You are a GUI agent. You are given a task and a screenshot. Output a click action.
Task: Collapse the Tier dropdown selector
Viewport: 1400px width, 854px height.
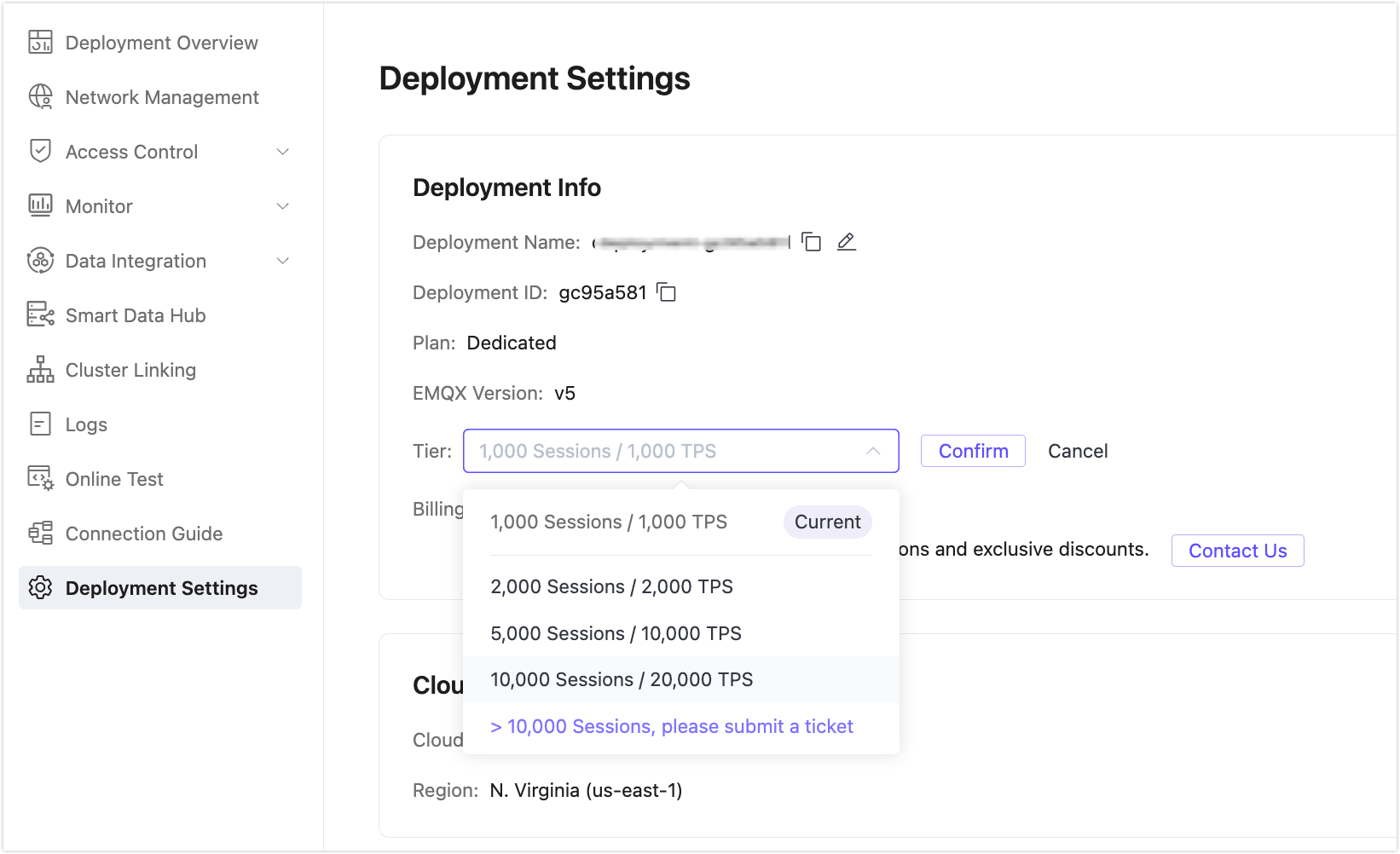click(873, 451)
